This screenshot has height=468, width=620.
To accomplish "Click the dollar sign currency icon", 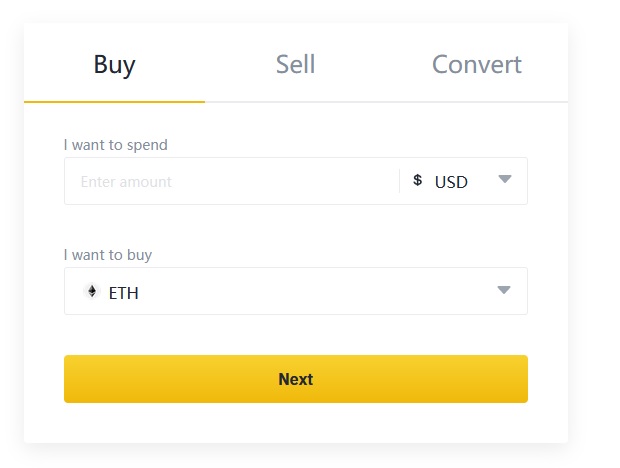I will coord(417,181).
